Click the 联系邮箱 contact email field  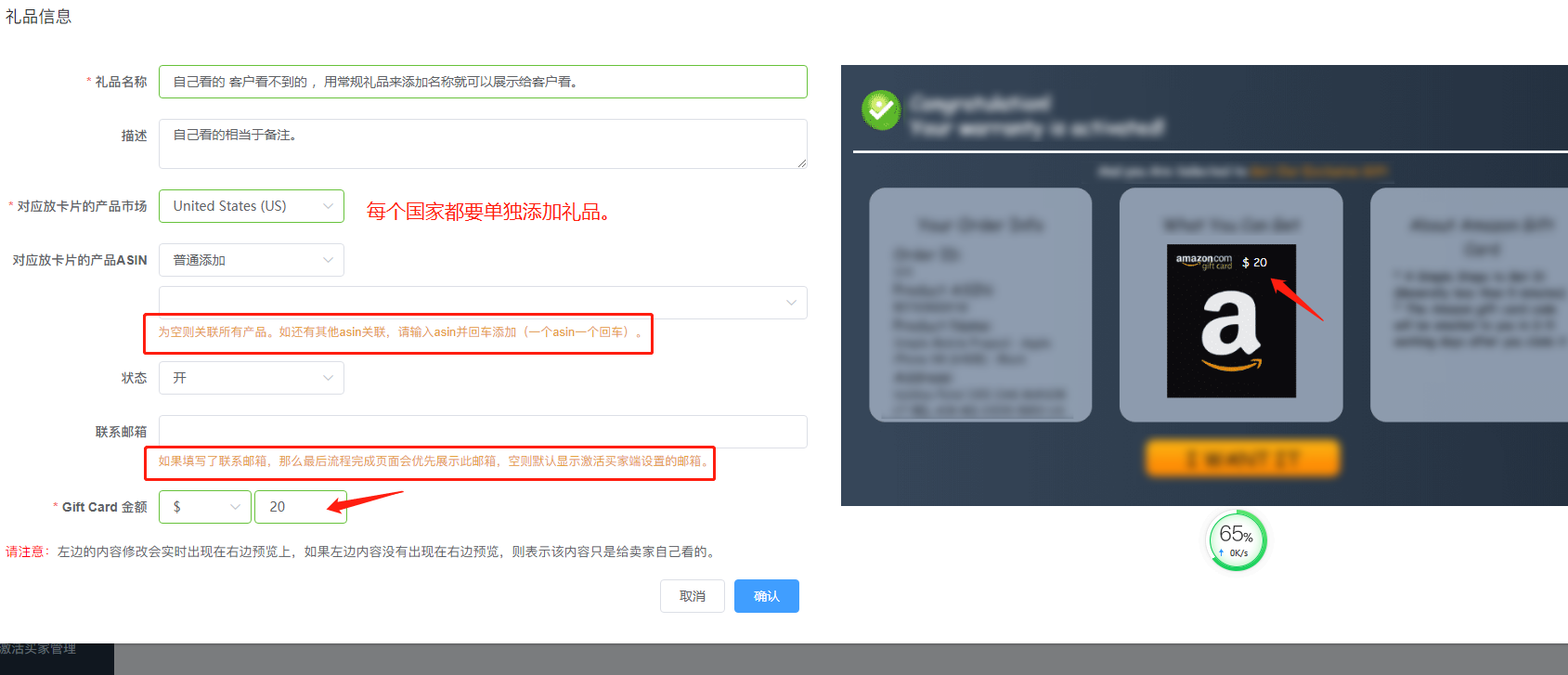click(483, 432)
